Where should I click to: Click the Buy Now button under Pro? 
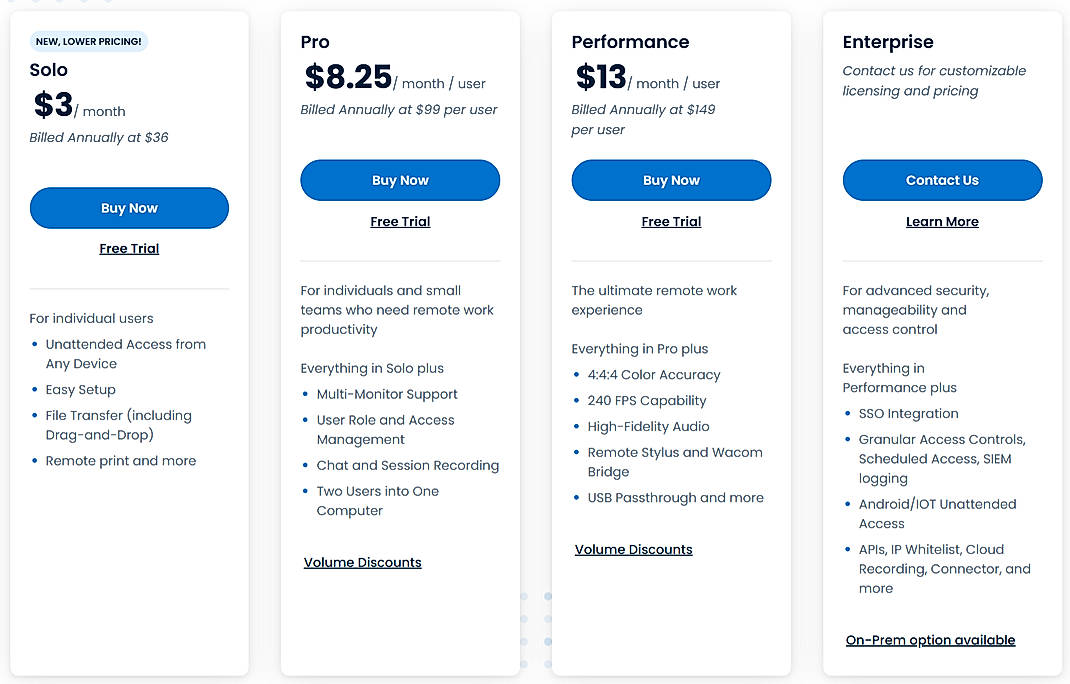tap(400, 180)
